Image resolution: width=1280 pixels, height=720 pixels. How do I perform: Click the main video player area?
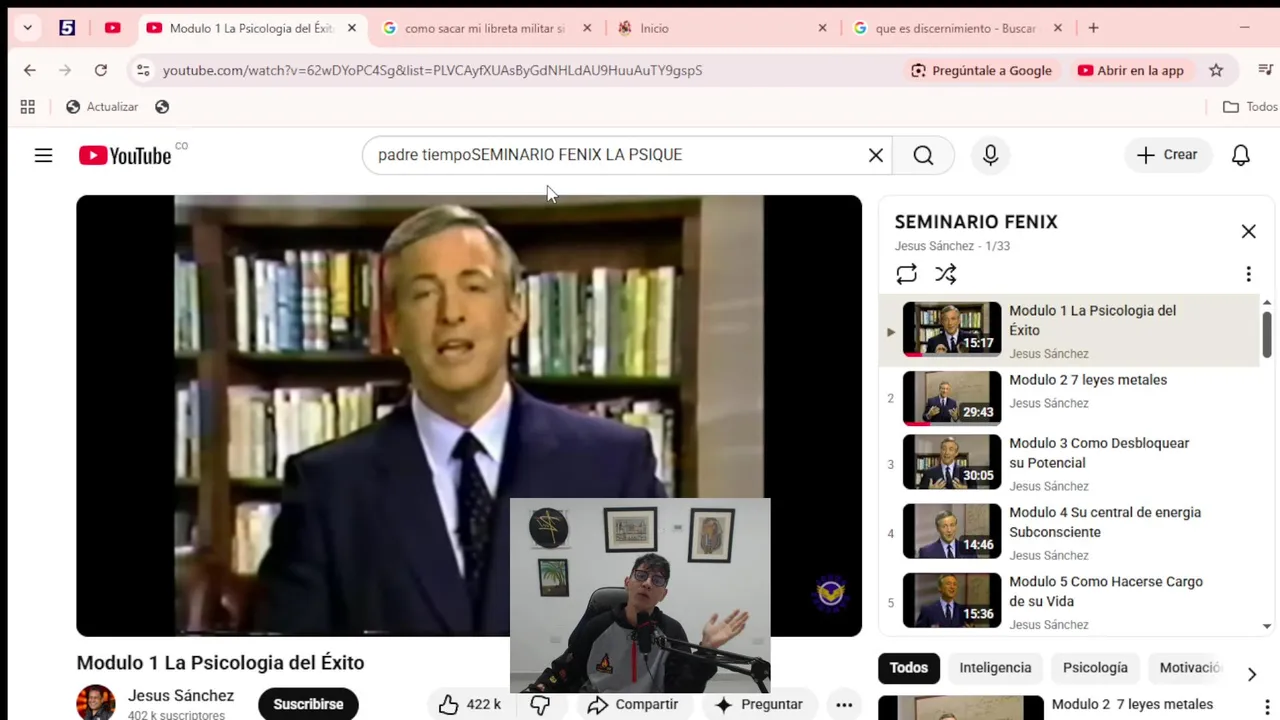(x=469, y=415)
